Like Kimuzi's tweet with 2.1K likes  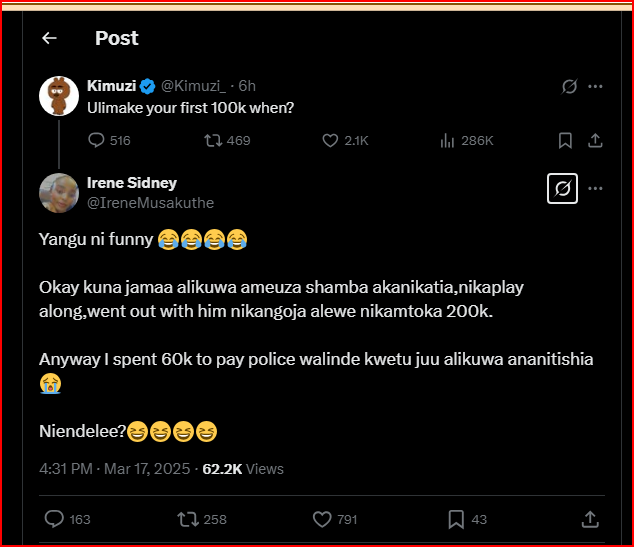[331, 141]
